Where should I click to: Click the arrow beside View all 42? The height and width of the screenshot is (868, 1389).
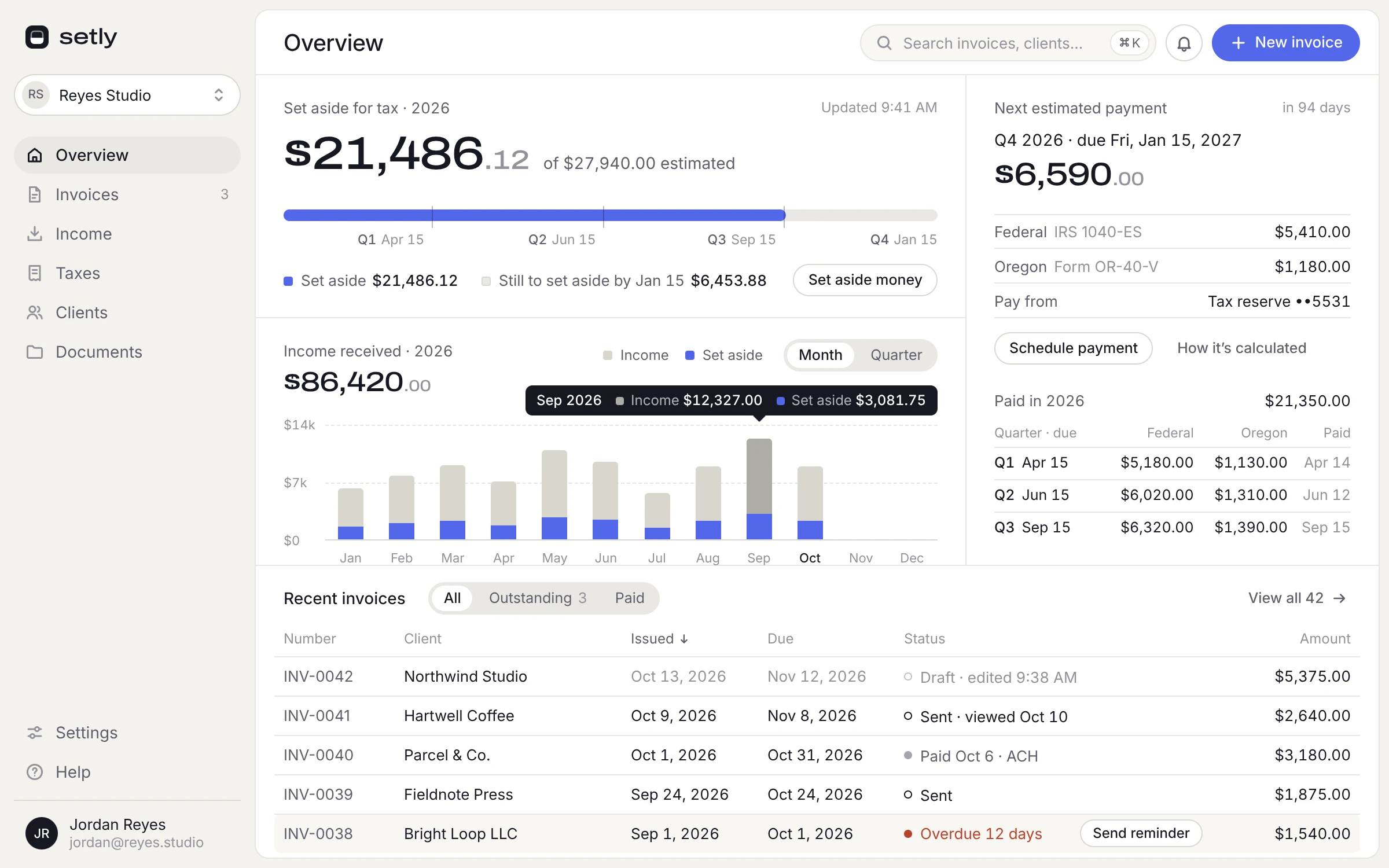tap(1339, 598)
